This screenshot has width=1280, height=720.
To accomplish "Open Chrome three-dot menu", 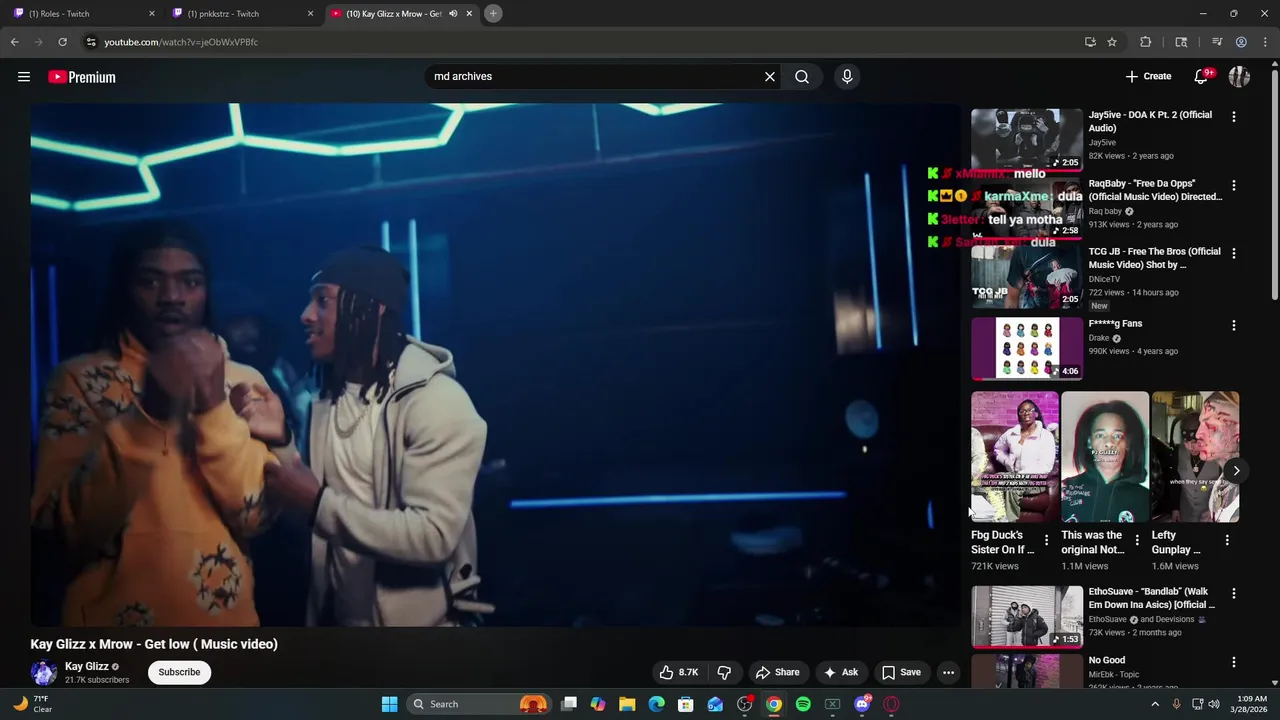I will 1266,42.
